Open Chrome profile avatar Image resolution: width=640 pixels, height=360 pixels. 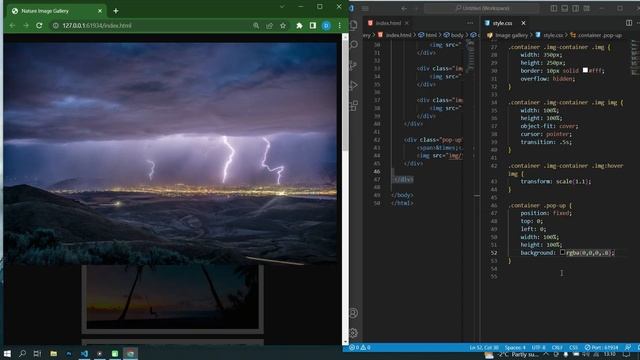[326, 25]
